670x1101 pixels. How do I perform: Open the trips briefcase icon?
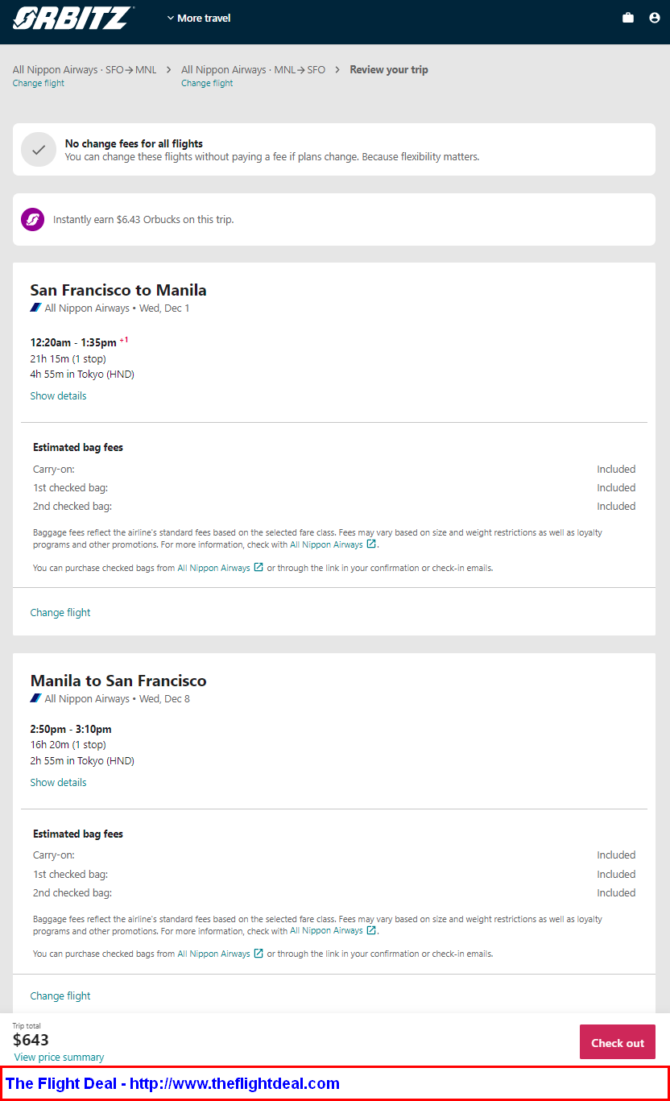pyautogui.click(x=628, y=18)
